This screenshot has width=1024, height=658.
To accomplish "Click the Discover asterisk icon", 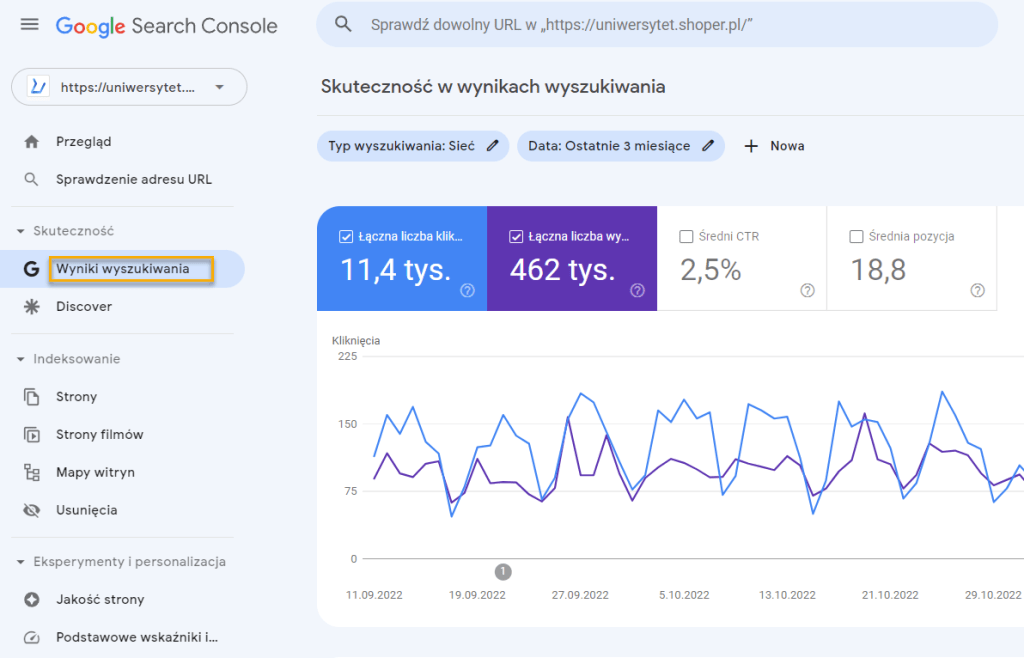I will [x=31, y=307].
